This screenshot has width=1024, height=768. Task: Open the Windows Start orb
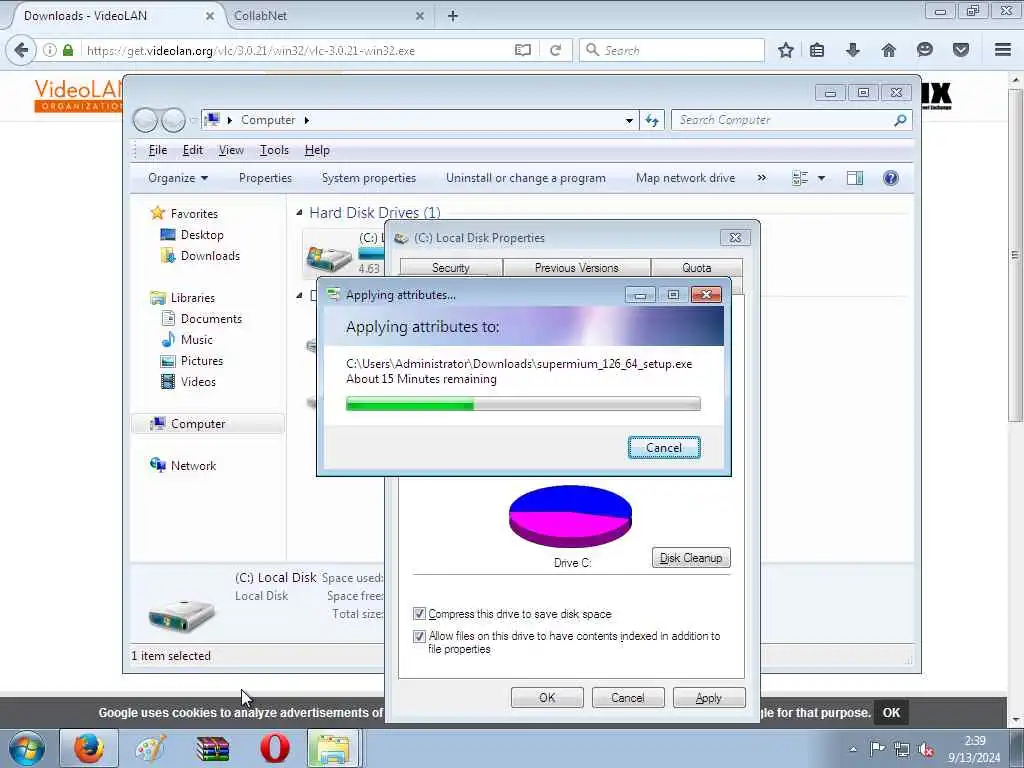tap(27, 748)
